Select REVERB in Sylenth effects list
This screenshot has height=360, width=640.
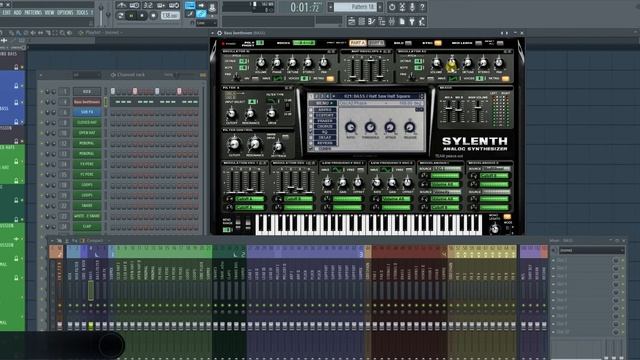pos(324,143)
